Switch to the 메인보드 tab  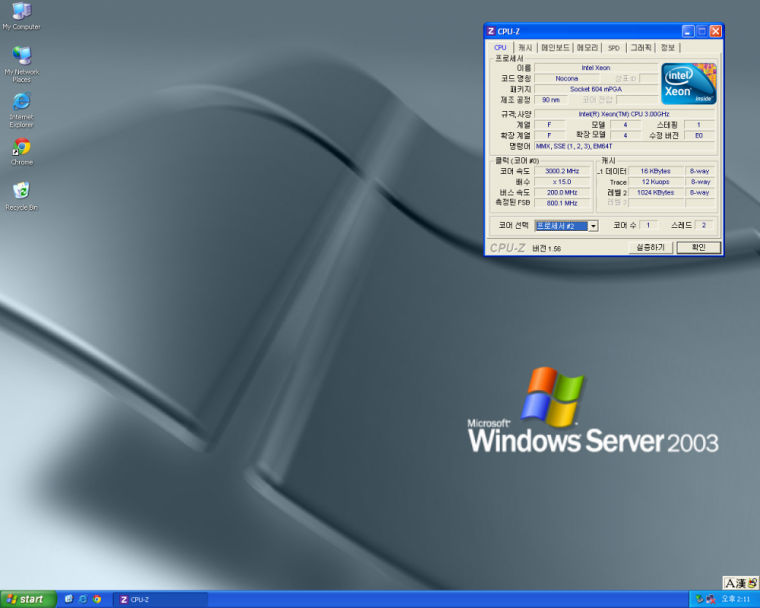555,48
